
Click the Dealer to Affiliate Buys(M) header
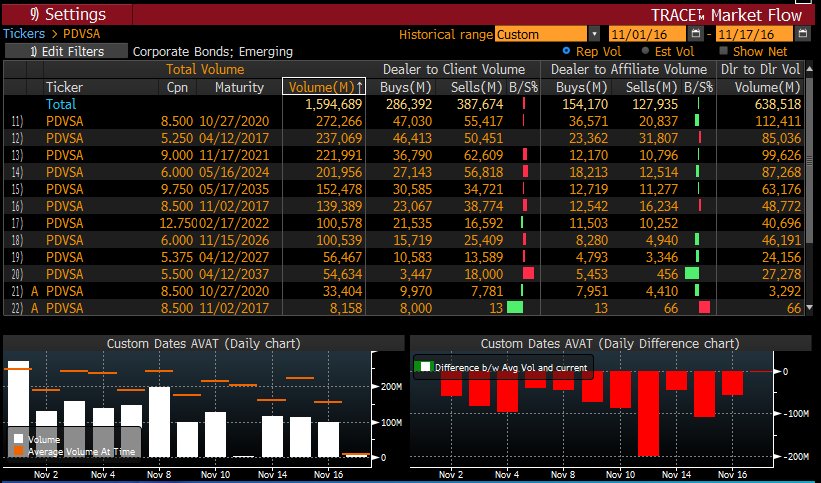(581, 87)
